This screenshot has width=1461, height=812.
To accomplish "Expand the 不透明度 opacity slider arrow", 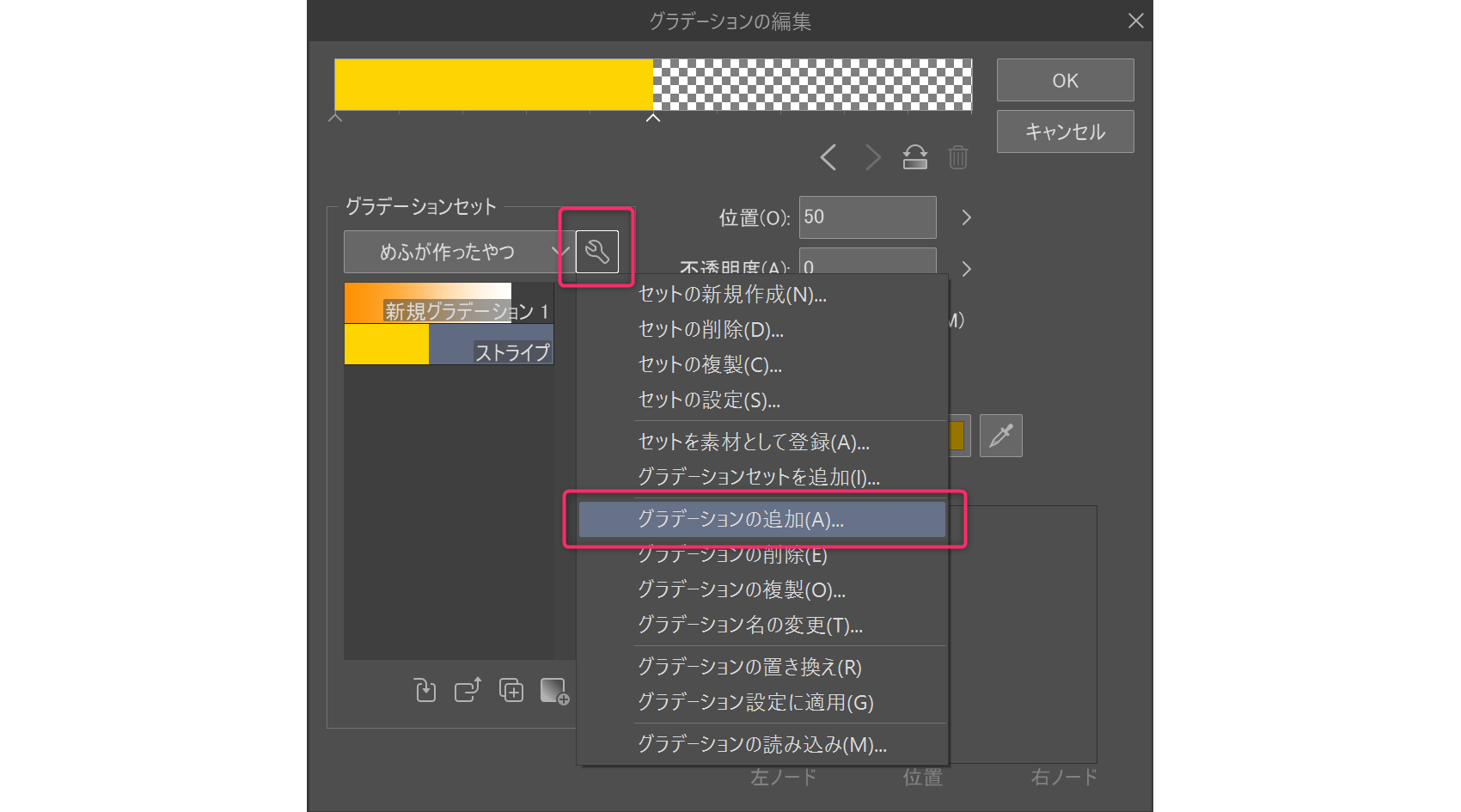I will tap(966, 269).
